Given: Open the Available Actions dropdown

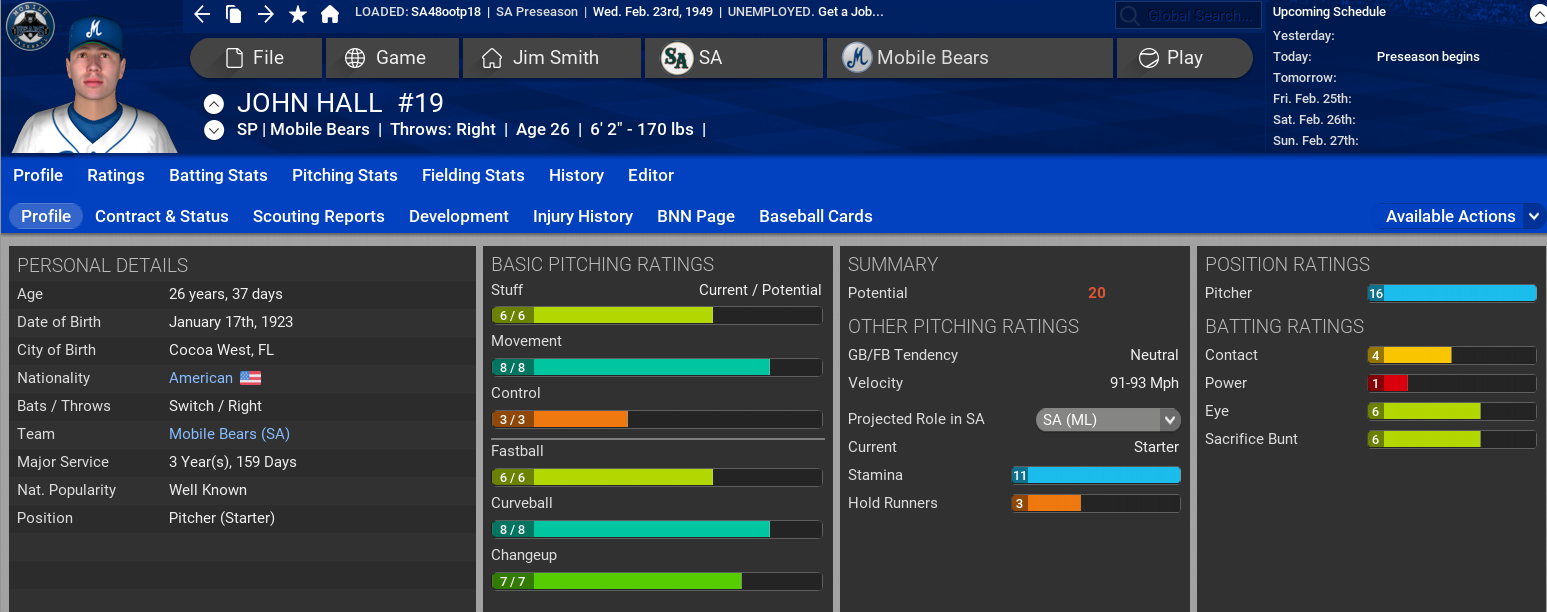Looking at the screenshot, I should click(1459, 216).
